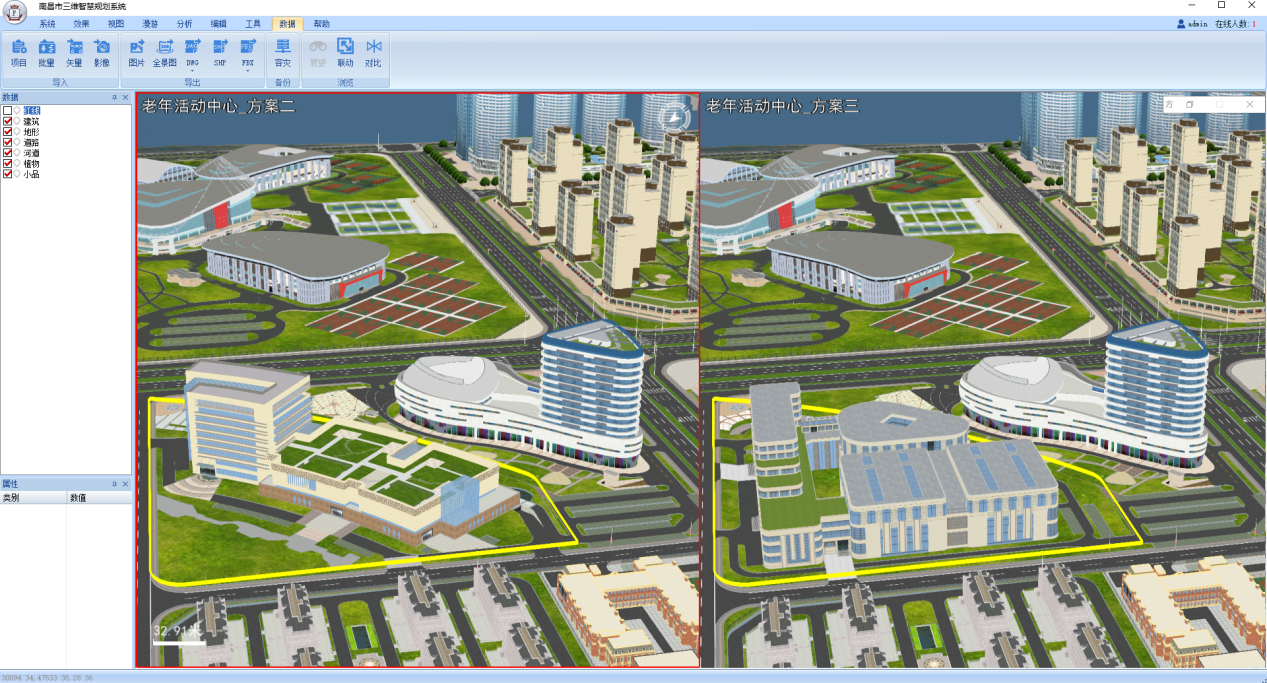The image size is (1267, 683).
Task: Toggle the 道路 layer checkbox
Action: [8, 142]
